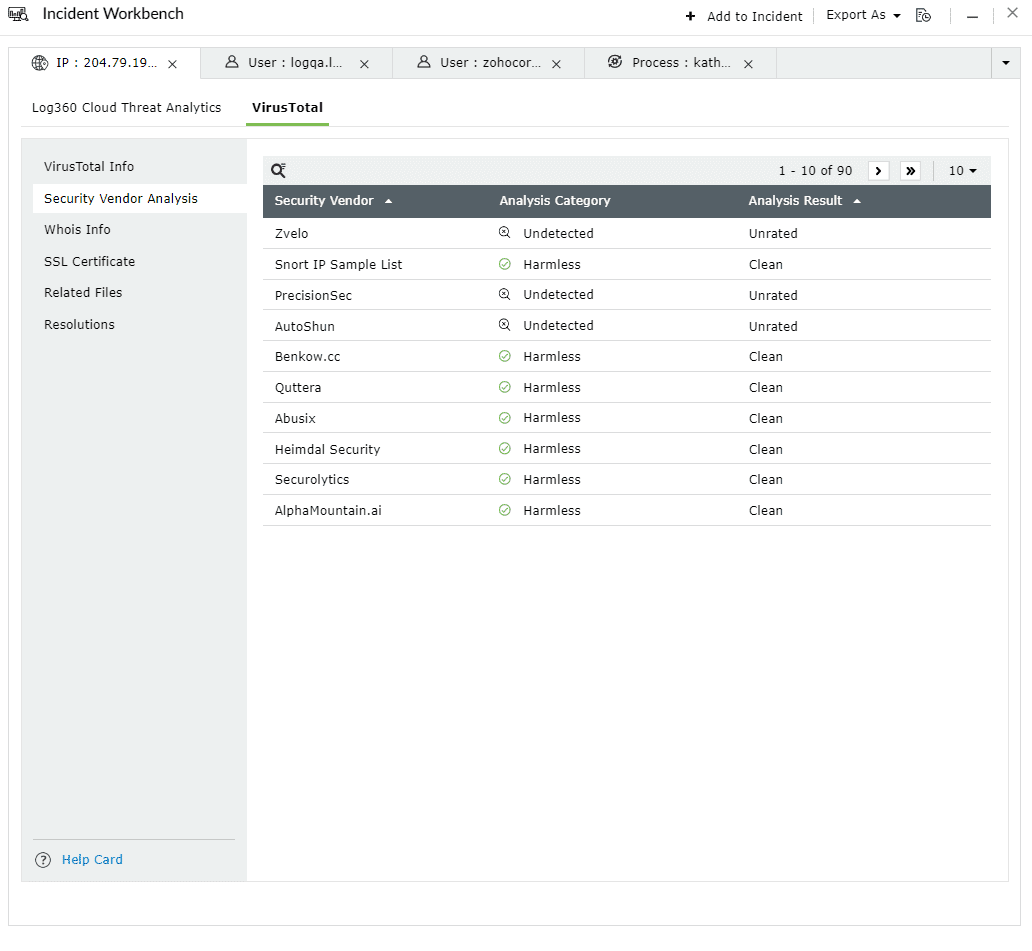Image resolution: width=1032 pixels, height=951 pixels.
Task: Close the User zohocor tab
Action: point(556,64)
